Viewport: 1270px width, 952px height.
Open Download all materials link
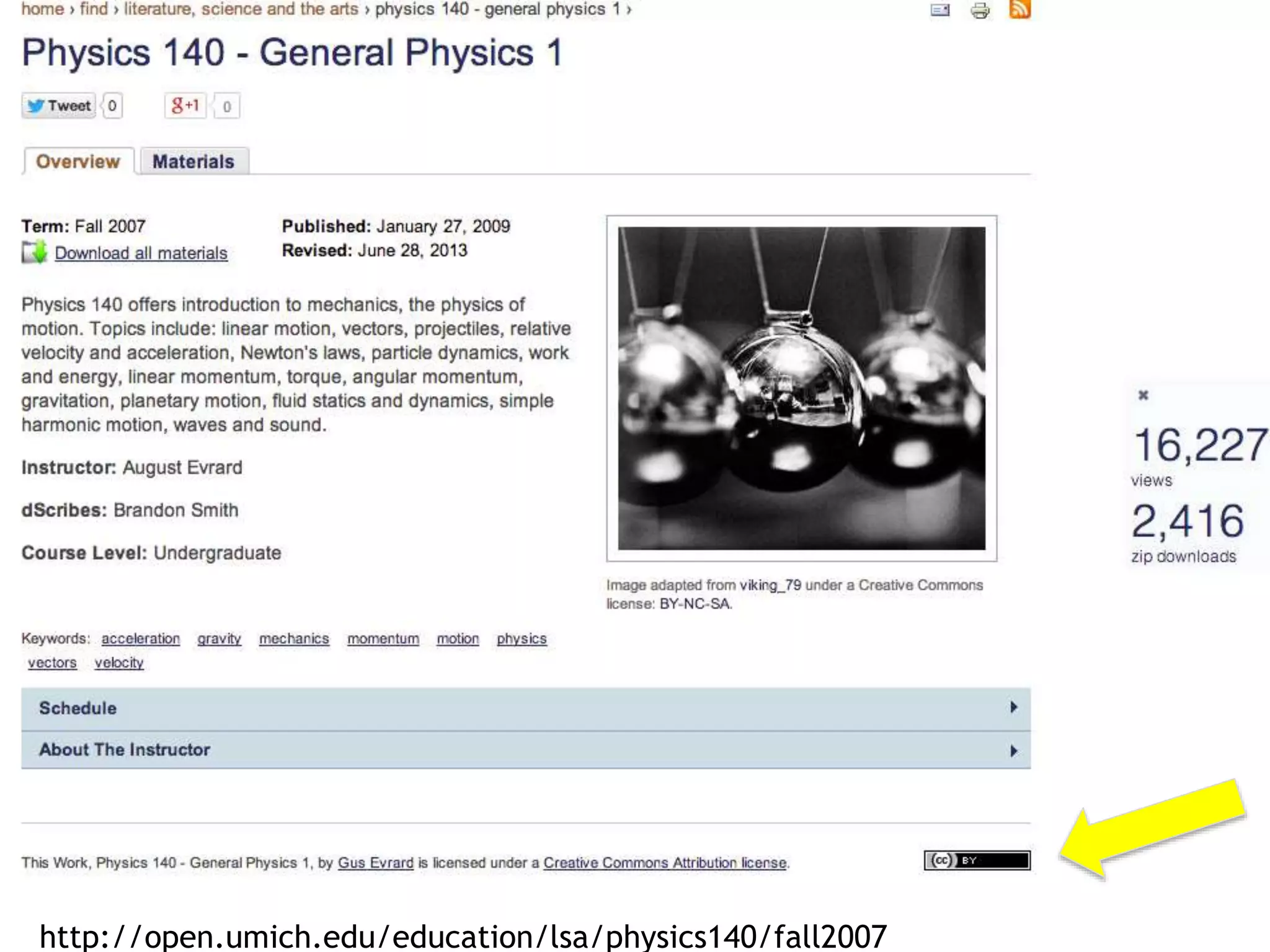141,253
